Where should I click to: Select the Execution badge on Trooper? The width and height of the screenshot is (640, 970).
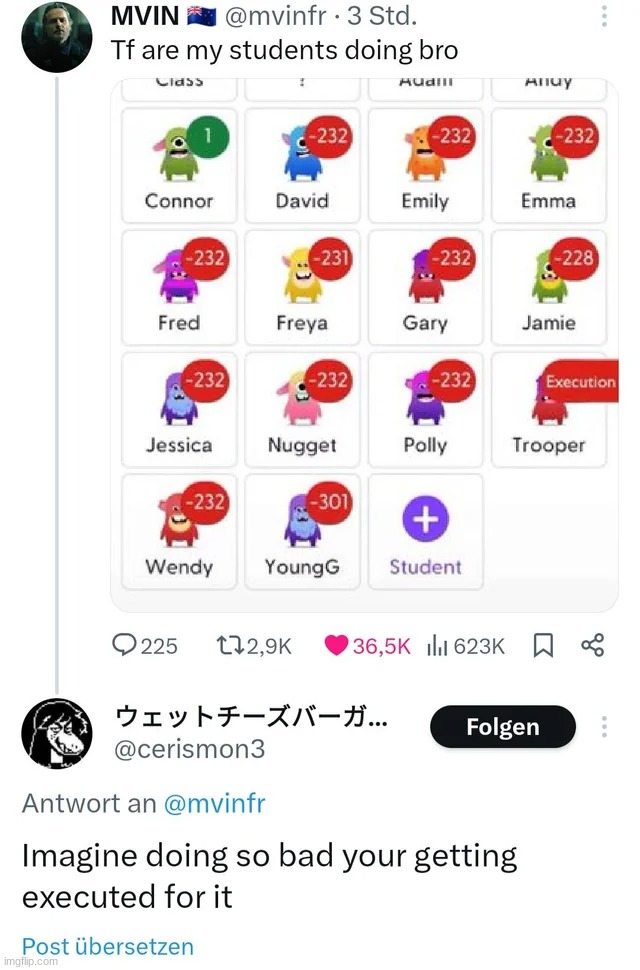tap(581, 380)
